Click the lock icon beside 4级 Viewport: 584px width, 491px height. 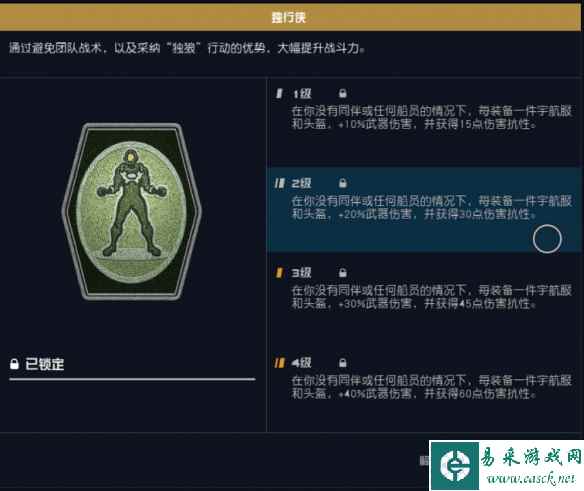[343, 362]
